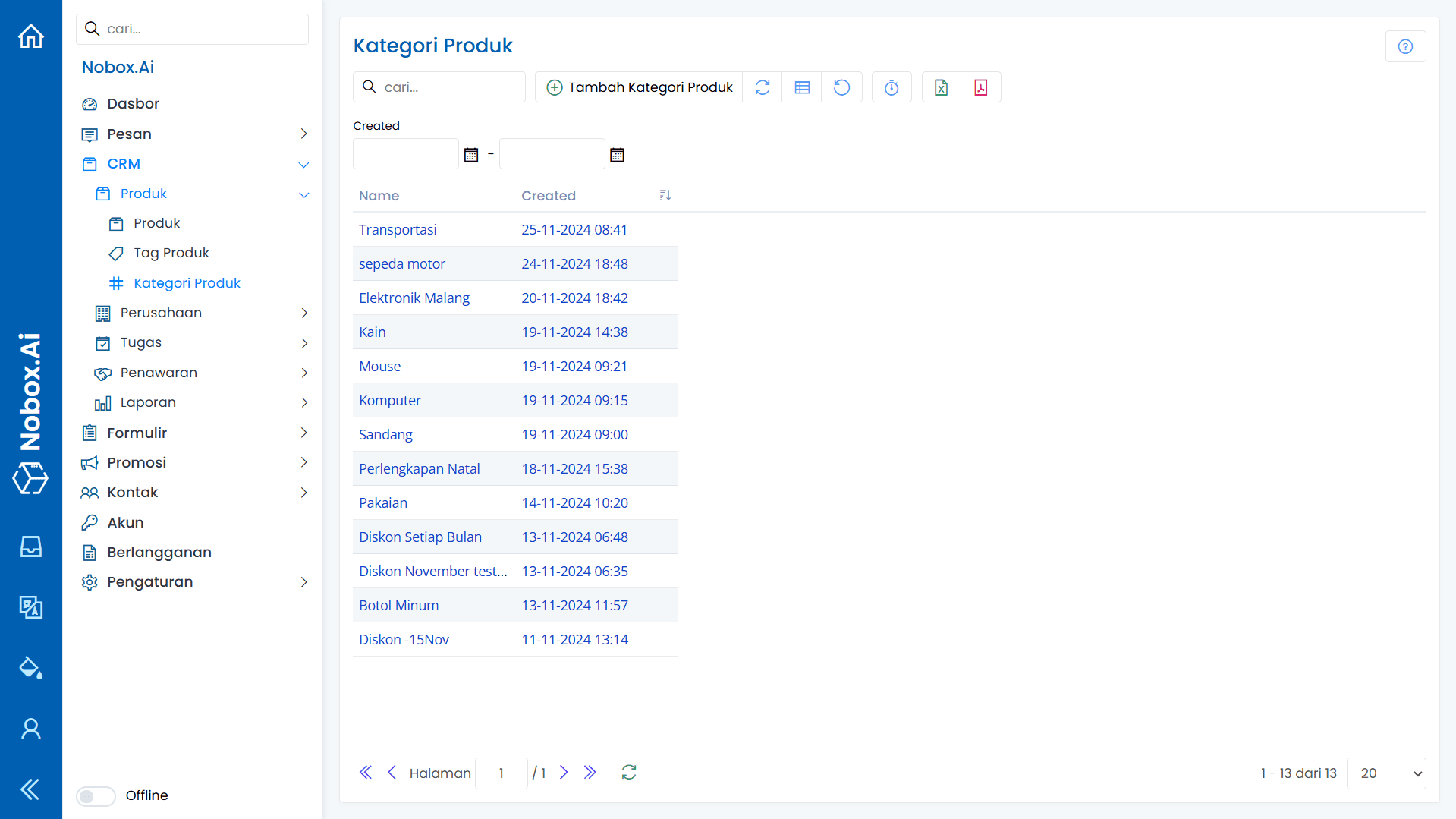
Task: Sort the list by Created column
Action: point(665,195)
